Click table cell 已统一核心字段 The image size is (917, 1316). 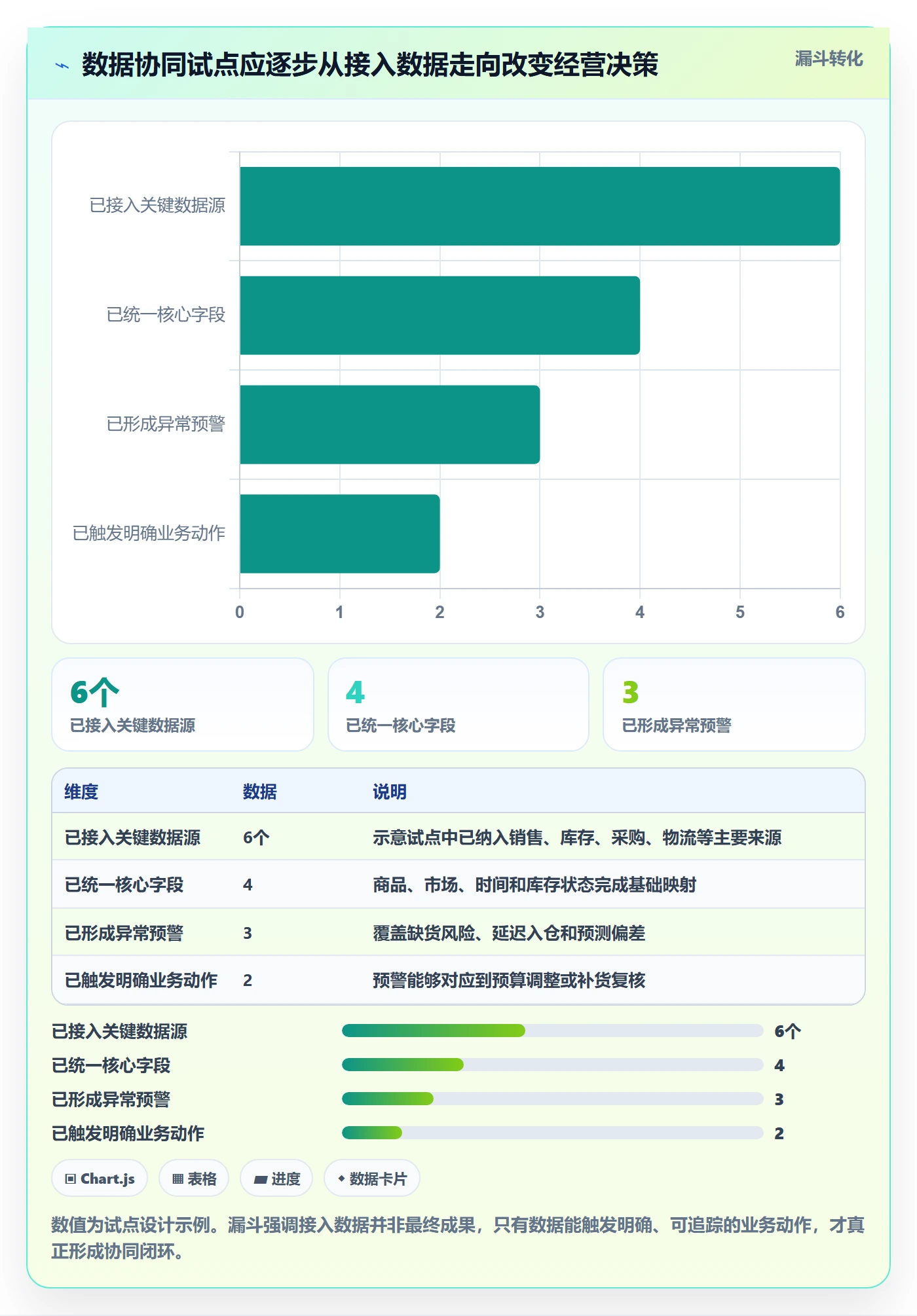[124, 885]
